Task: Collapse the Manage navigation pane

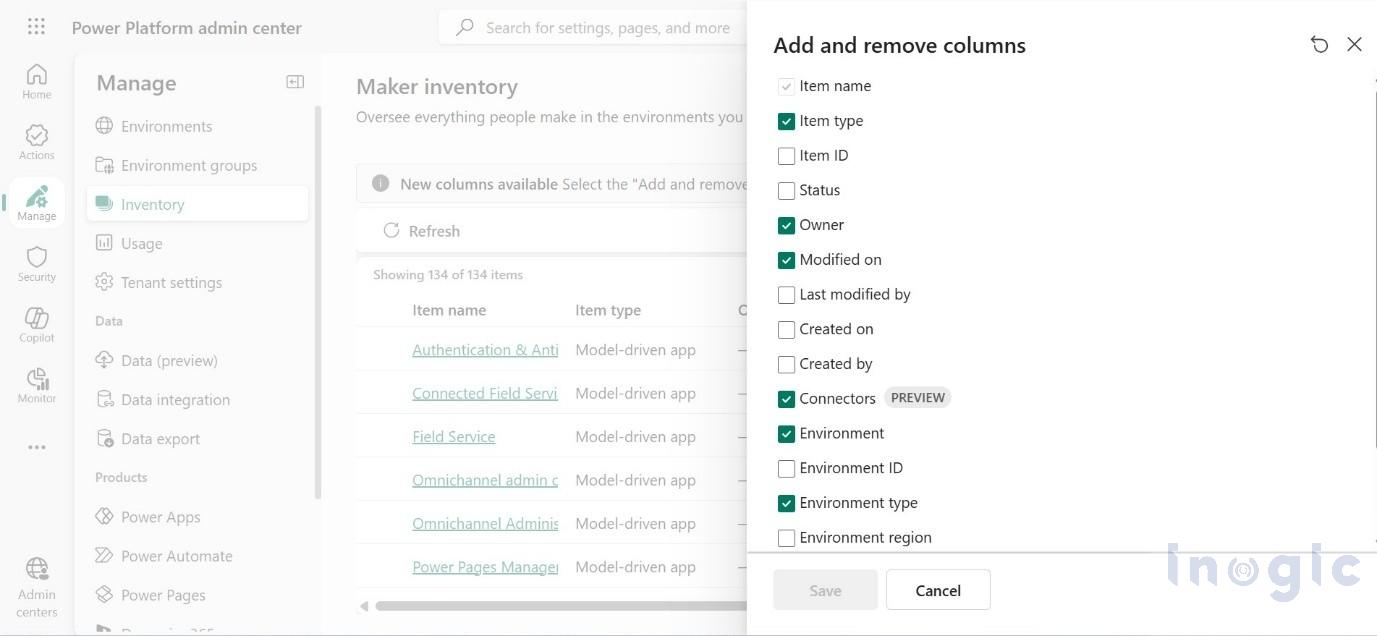Action: pyautogui.click(x=295, y=82)
